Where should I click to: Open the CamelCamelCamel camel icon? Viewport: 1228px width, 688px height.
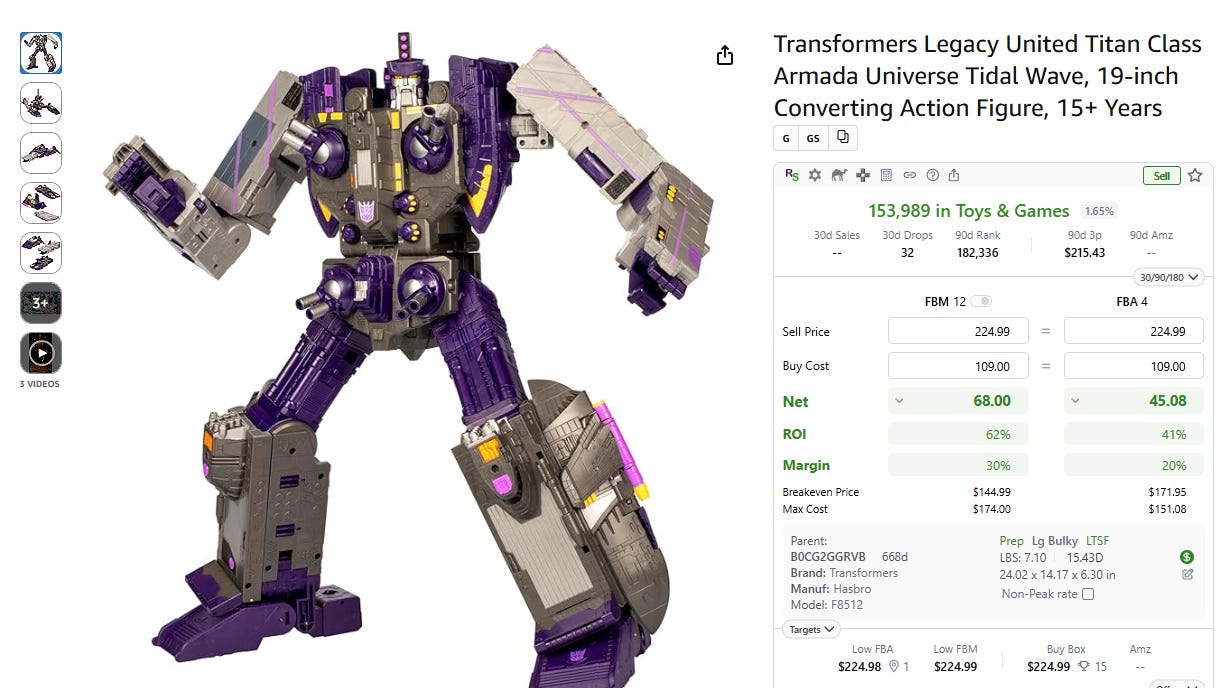[839, 175]
